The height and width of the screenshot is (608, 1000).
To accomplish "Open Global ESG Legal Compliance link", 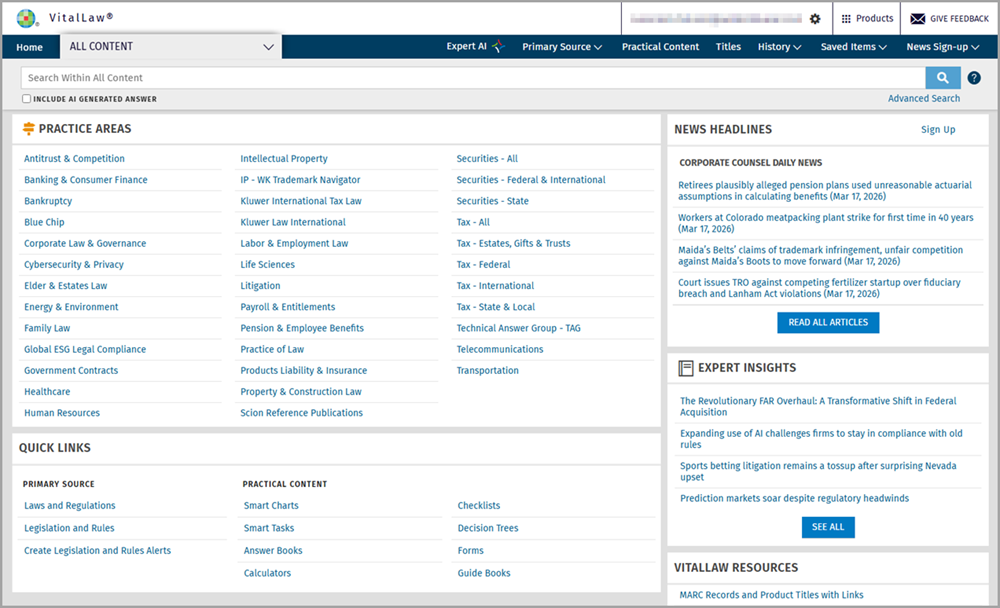I will 85,349.
